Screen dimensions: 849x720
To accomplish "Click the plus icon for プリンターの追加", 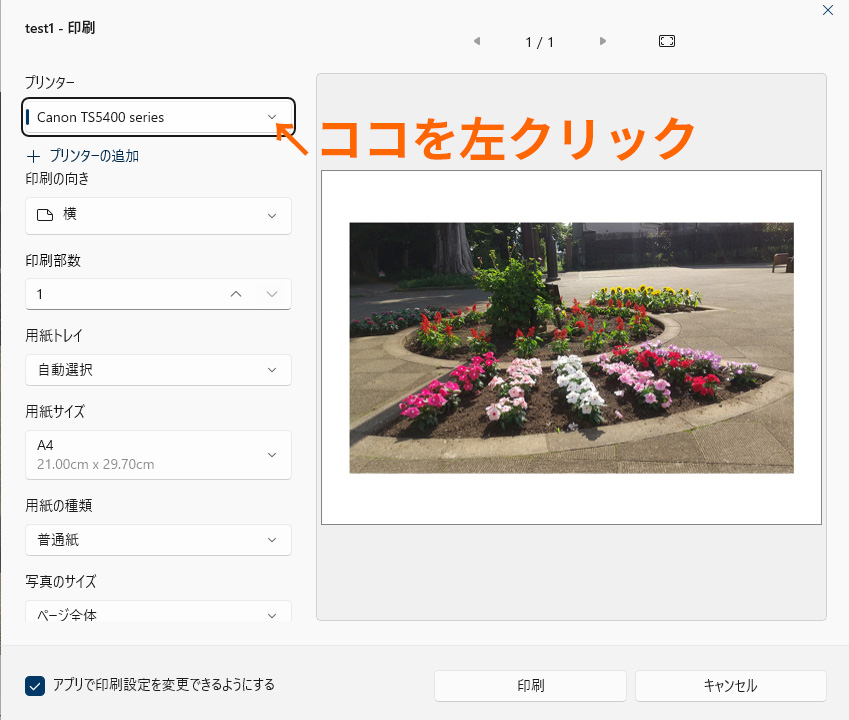I will tap(34, 156).
